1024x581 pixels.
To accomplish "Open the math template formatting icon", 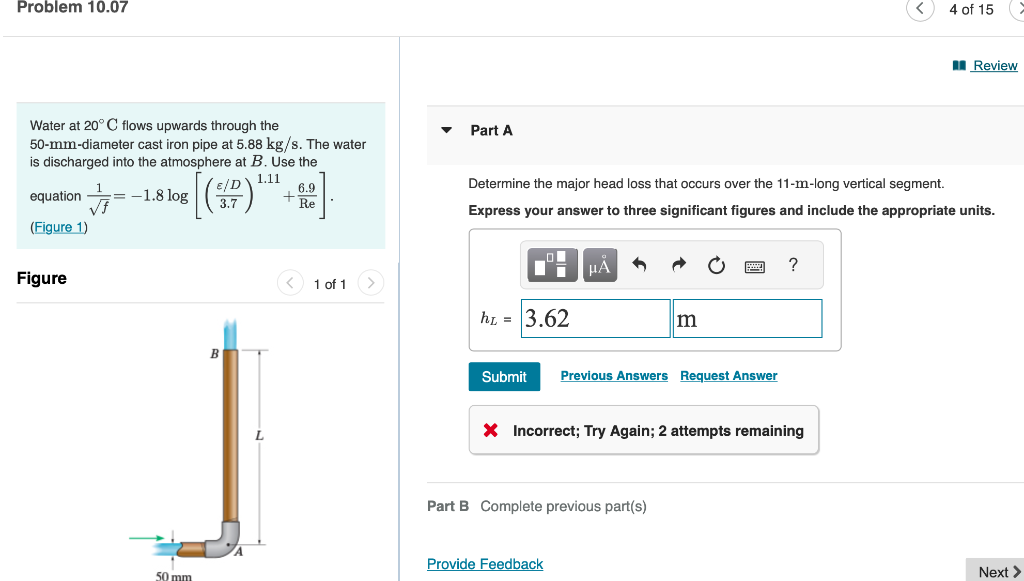I will 551,265.
